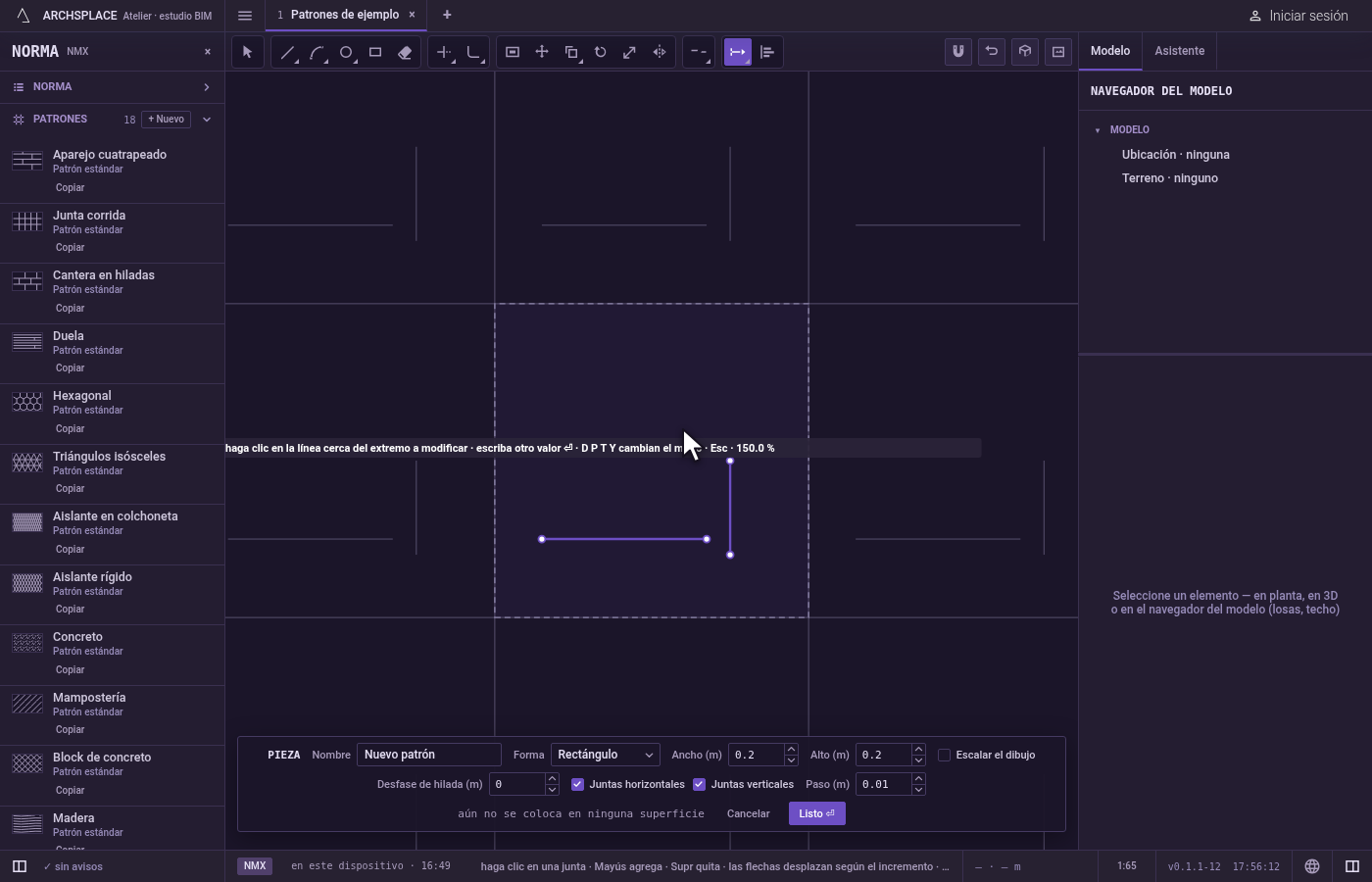This screenshot has width=1372, height=882.
Task: Open the Forma dropdown
Action: pos(605,755)
